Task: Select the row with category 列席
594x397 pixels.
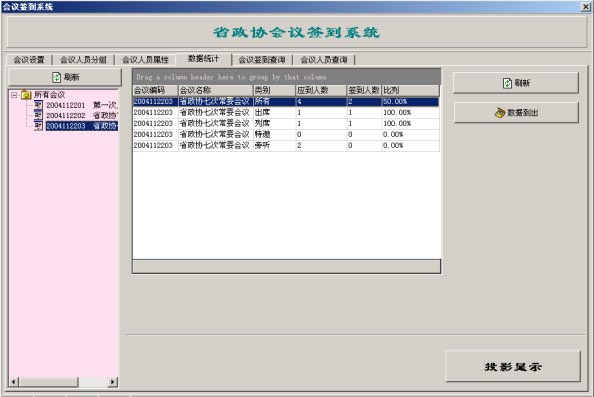Action: [x=286, y=123]
